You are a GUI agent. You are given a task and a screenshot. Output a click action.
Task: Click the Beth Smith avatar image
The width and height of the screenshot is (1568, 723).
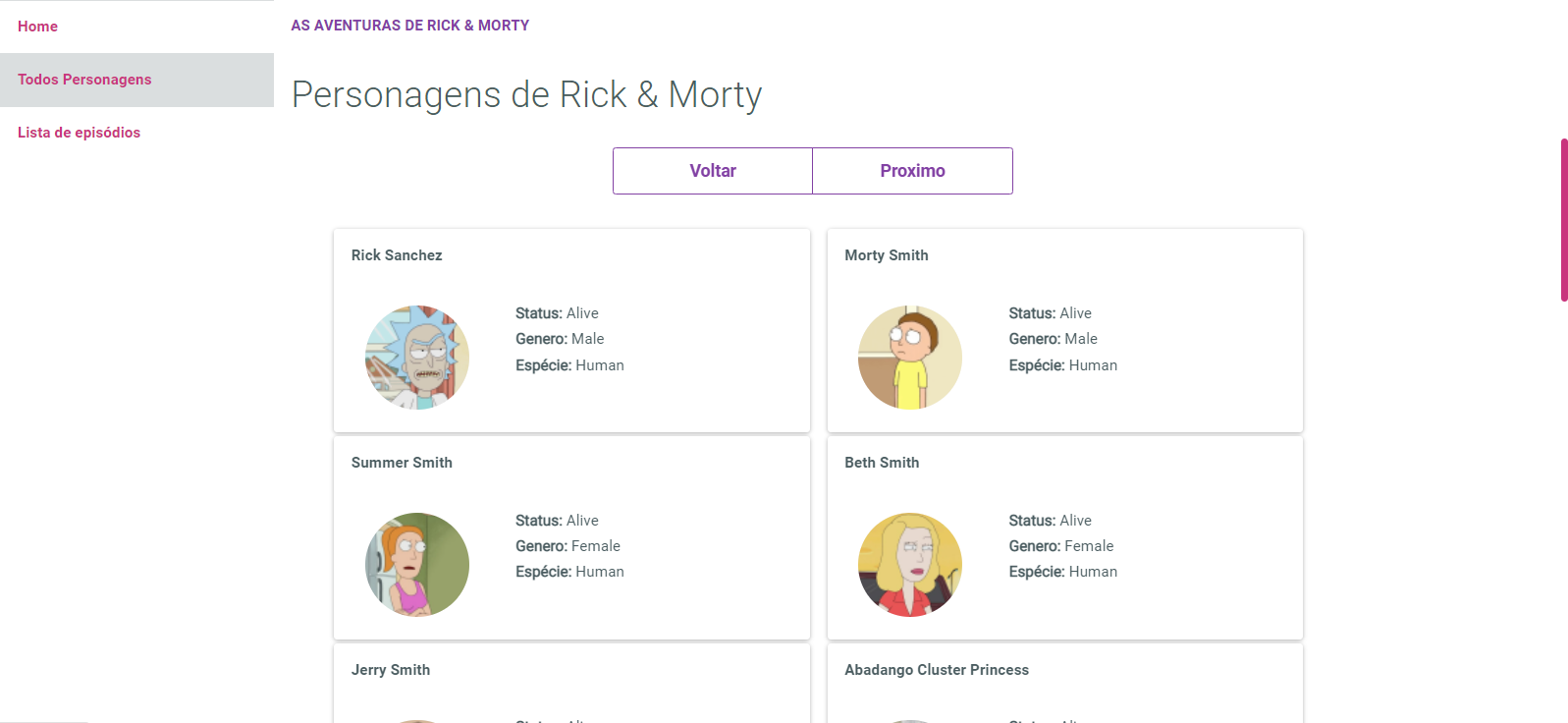(909, 564)
